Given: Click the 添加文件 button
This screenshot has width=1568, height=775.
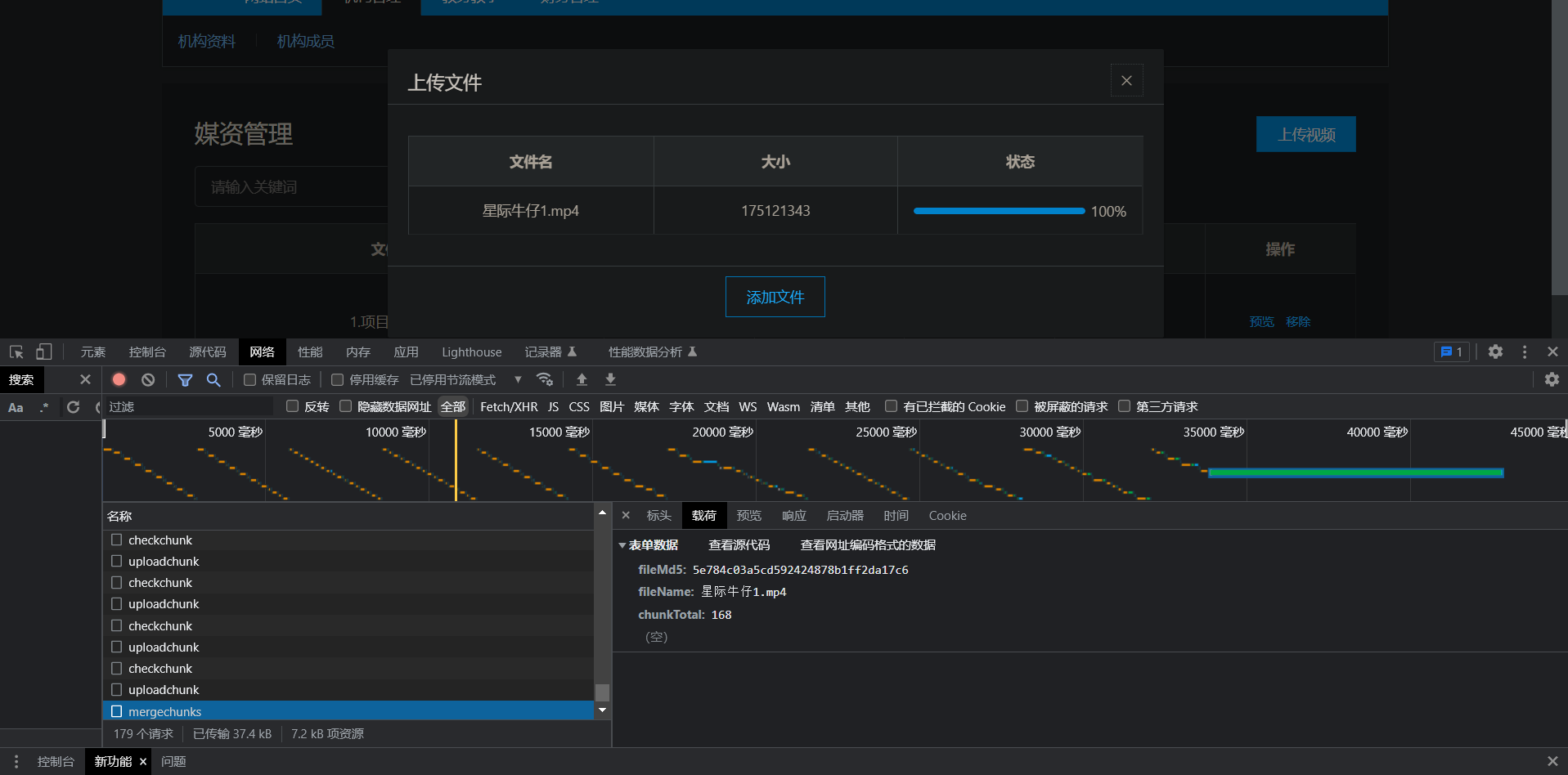Looking at the screenshot, I should click(775, 297).
